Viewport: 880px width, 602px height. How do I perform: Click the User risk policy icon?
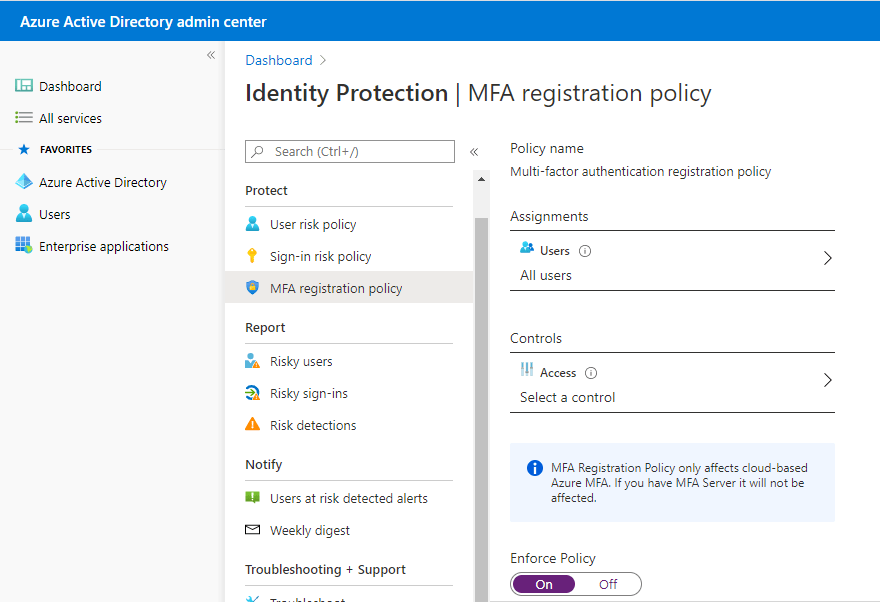[x=253, y=224]
